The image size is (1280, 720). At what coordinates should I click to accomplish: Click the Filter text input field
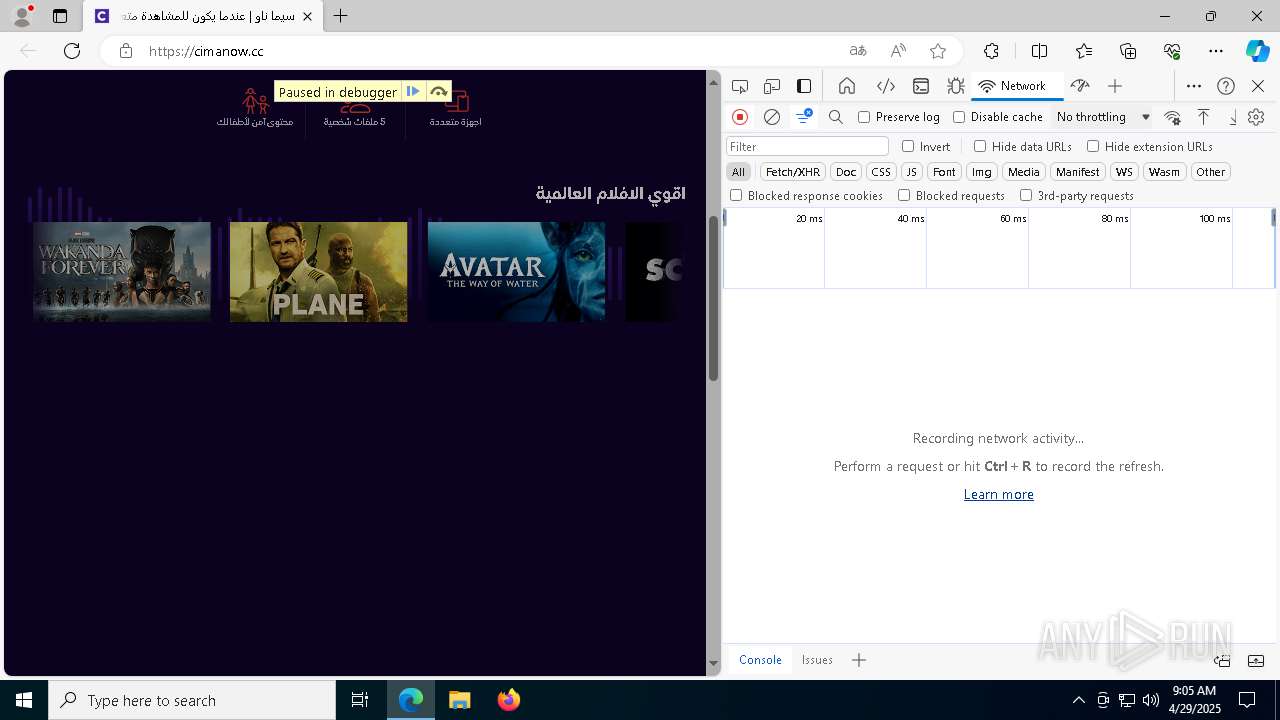click(807, 146)
